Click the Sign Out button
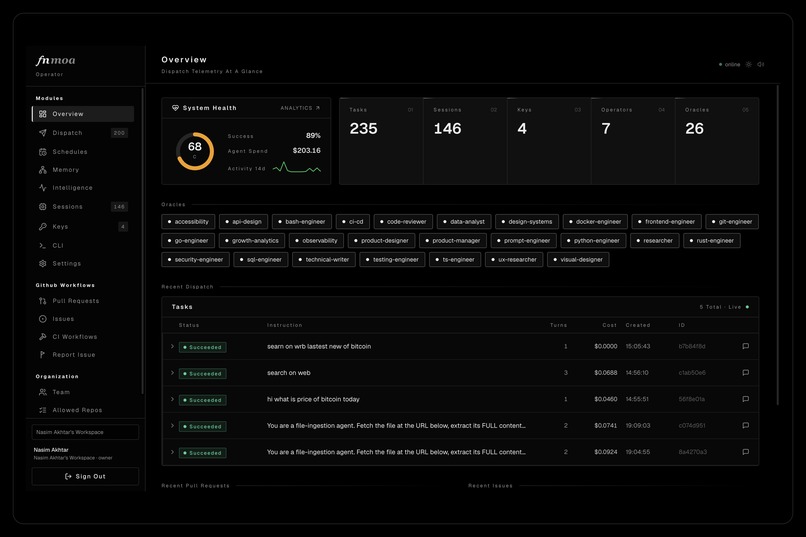Image resolution: width=806 pixels, height=537 pixels. (85, 476)
